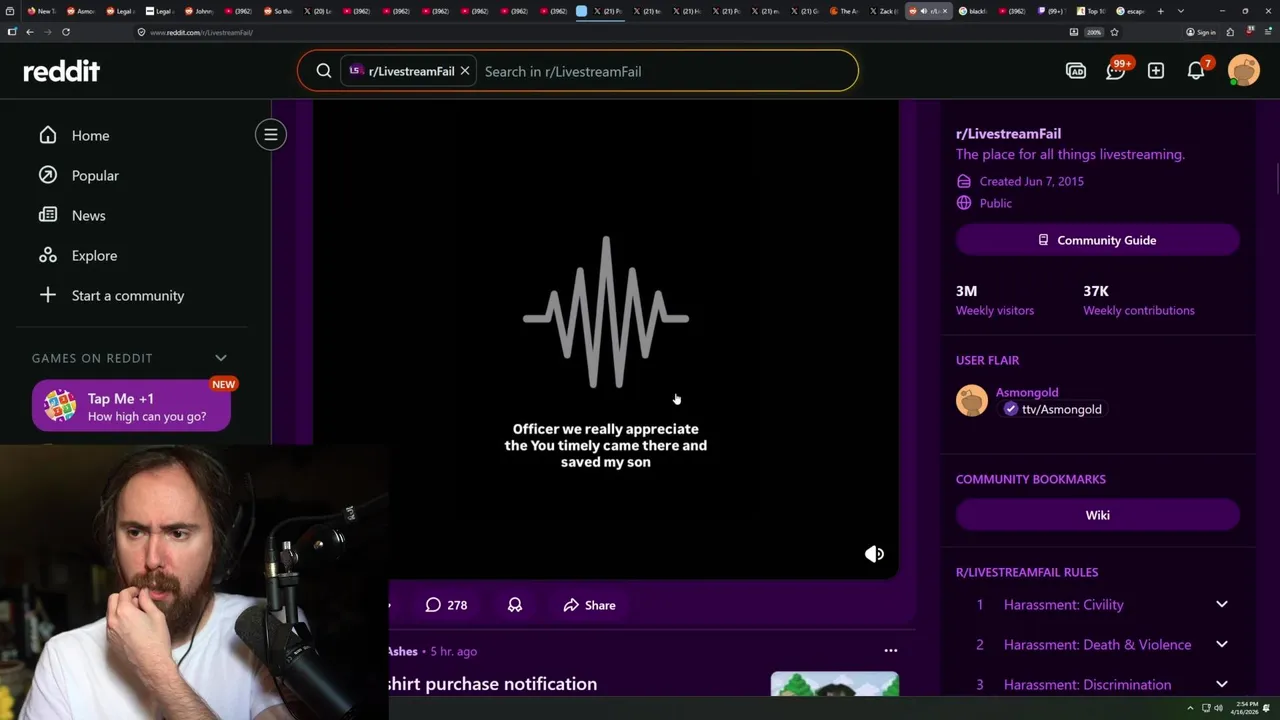Remove the r/LivestreamFail search filter
Viewport: 1280px width, 720px height.
pyautogui.click(x=465, y=71)
